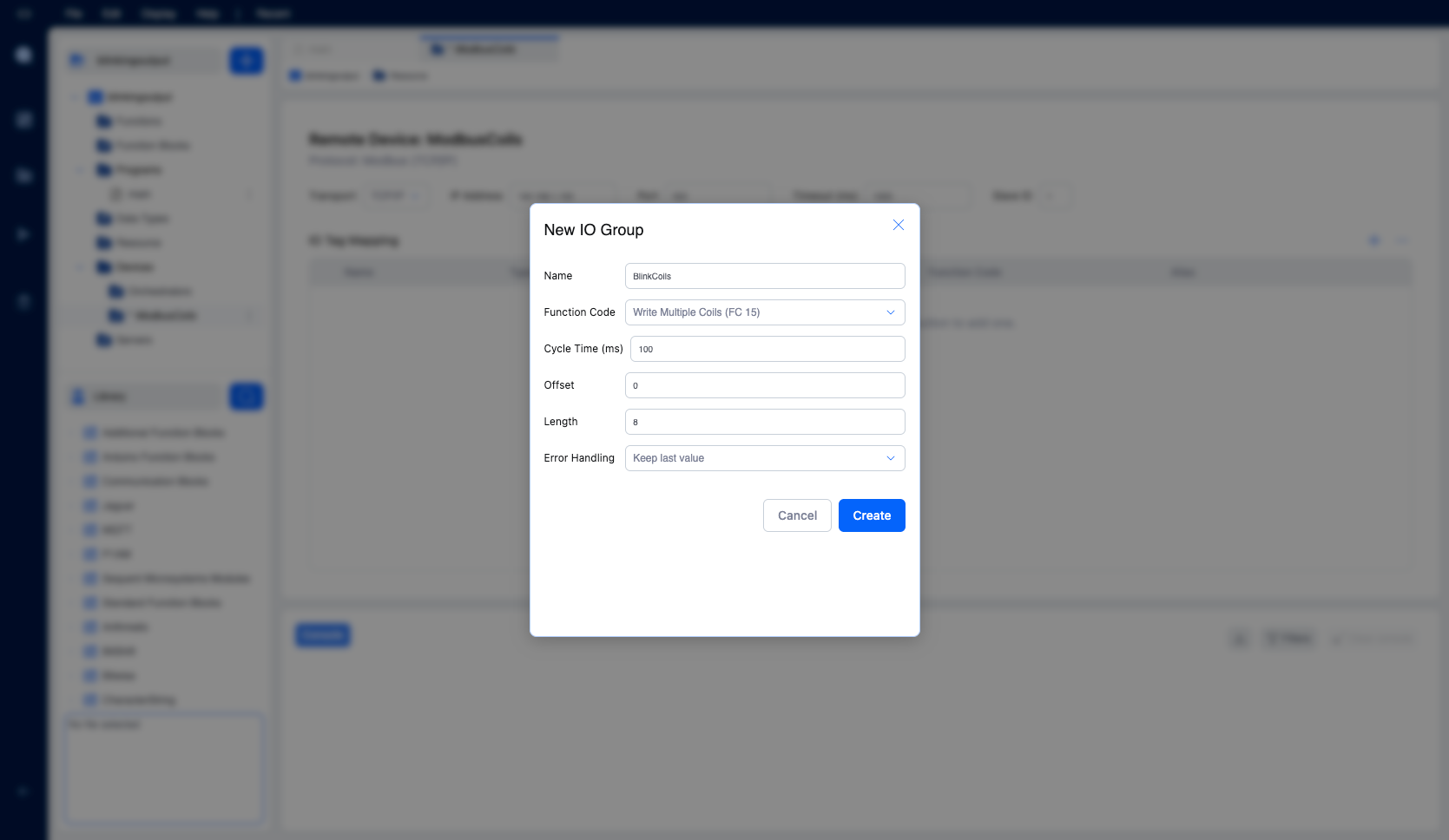Edit the Offset input field

click(x=765, y=385)
